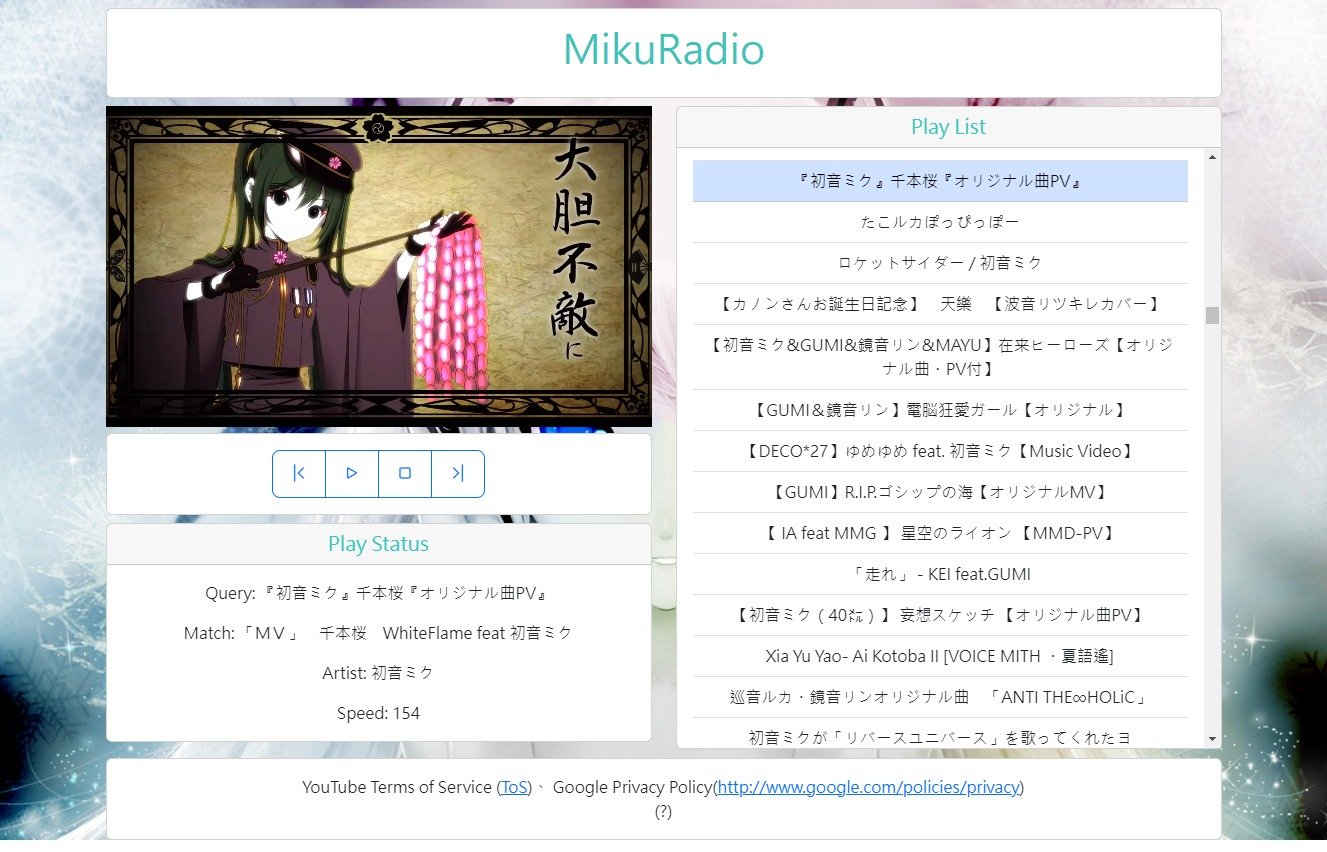This screenshot has width=1327, height=852.
Task: Click the Artist: 初音ミク line
Action: tap(378, 673)
